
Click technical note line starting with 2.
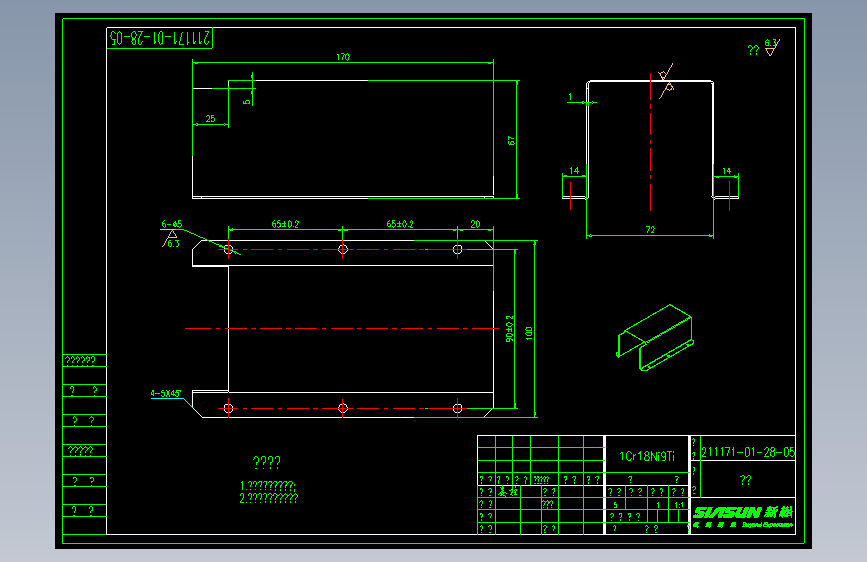(269, 498)
